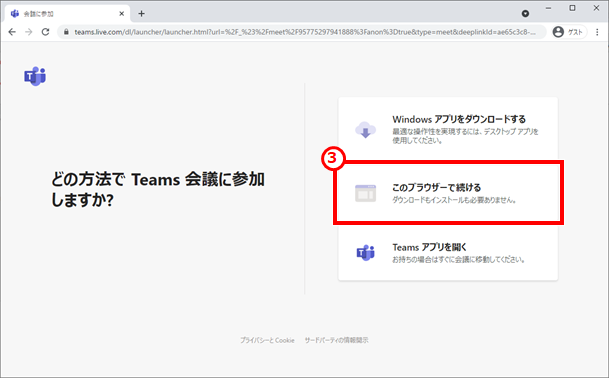The height and width of the screenshot is (378, 609).
Task: Close the 会議に参加 tab
Action: click(x=122, y=14)
